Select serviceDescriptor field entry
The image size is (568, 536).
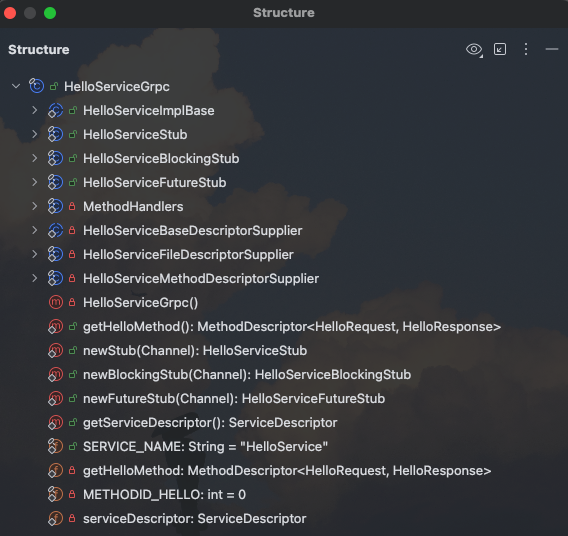[x=195, y=518]
